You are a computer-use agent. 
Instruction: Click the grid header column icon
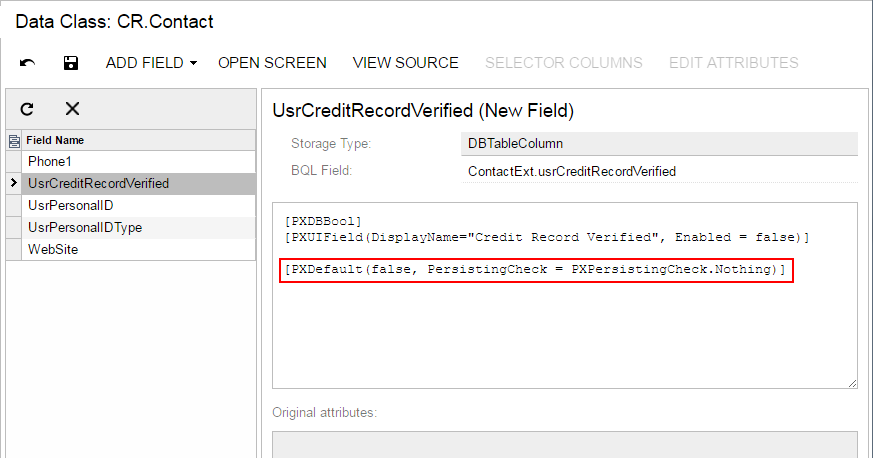pyautogui.click(x=14, y=141)
